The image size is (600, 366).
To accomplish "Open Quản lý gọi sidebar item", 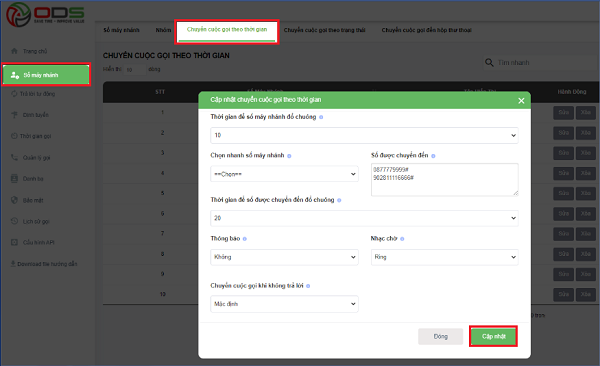I will (x=36, y=157).
